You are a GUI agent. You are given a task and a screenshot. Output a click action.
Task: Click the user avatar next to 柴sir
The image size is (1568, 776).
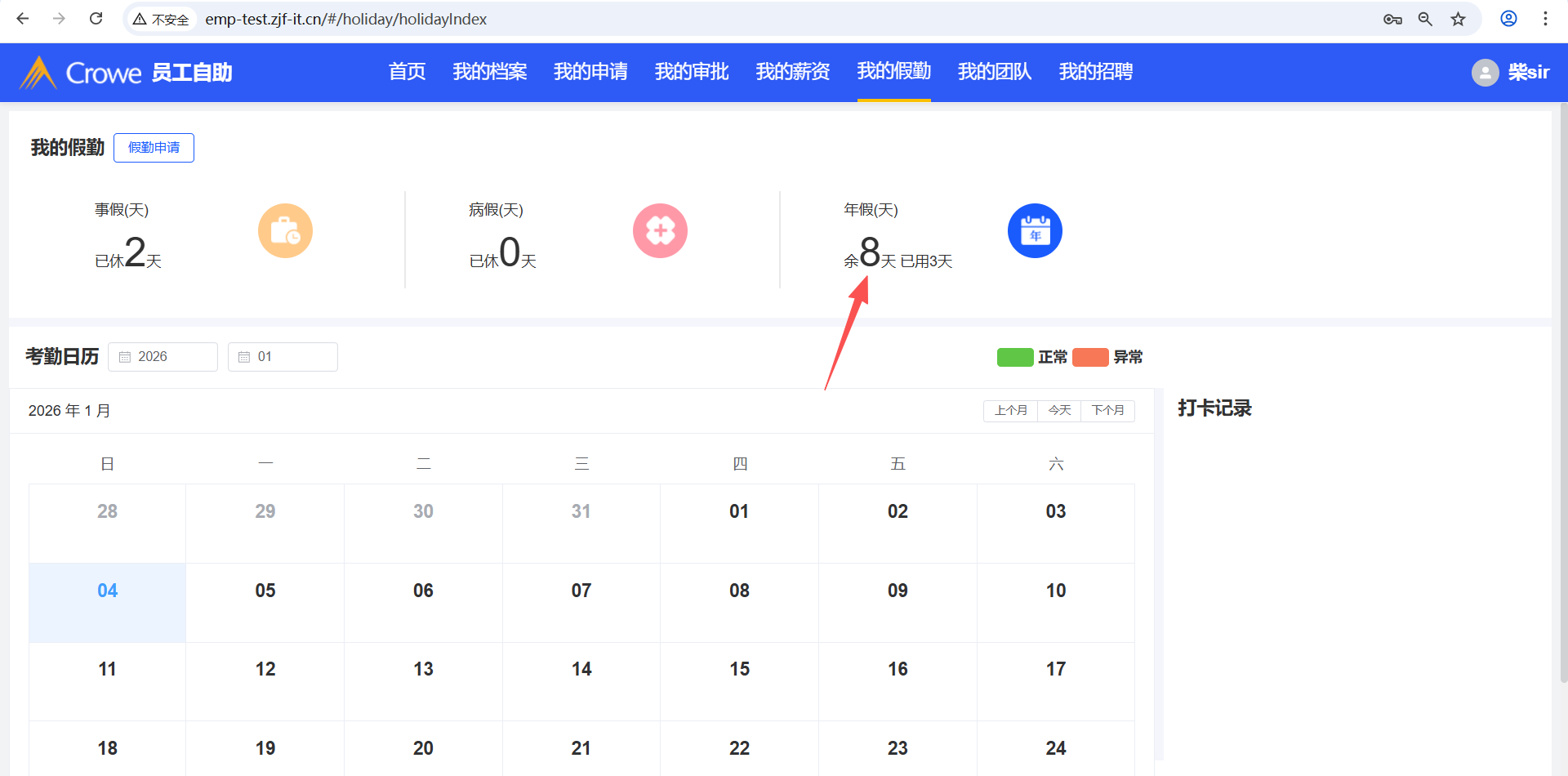1485,73
